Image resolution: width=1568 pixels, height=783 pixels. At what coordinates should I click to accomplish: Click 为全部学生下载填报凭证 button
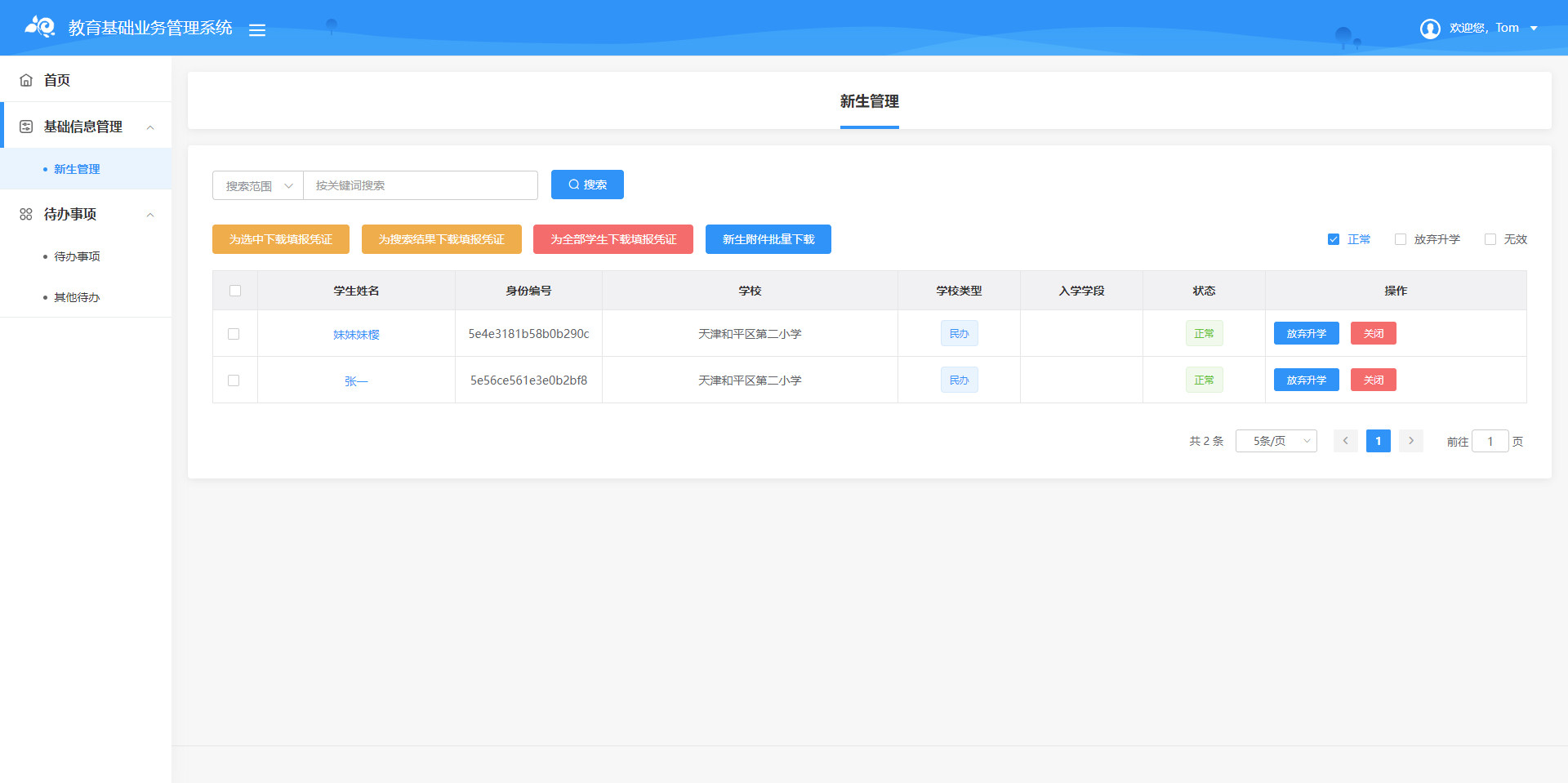coord(613,239)
